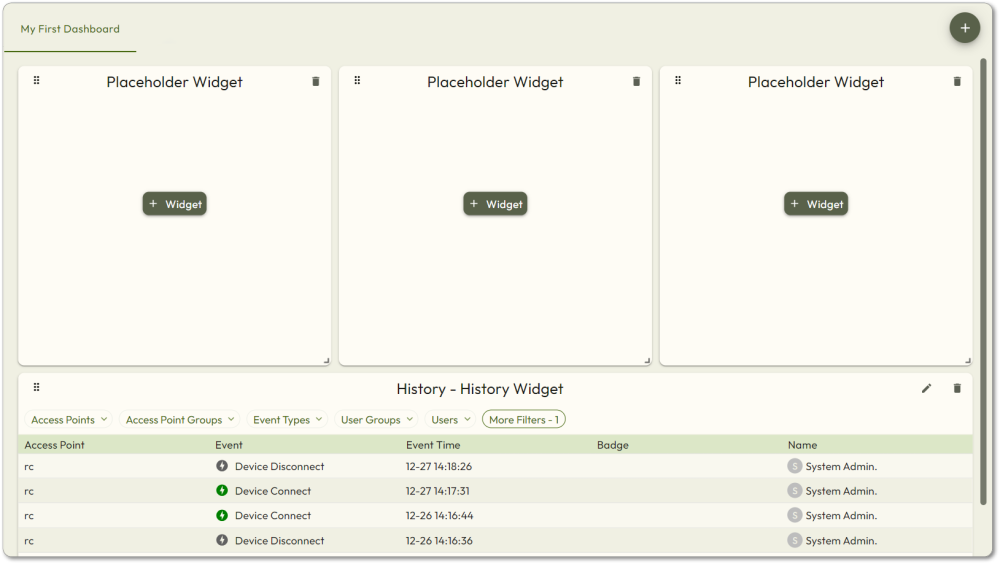
Task: Click event time 12-26 14:16:44
Action: (x=439, y=516)
